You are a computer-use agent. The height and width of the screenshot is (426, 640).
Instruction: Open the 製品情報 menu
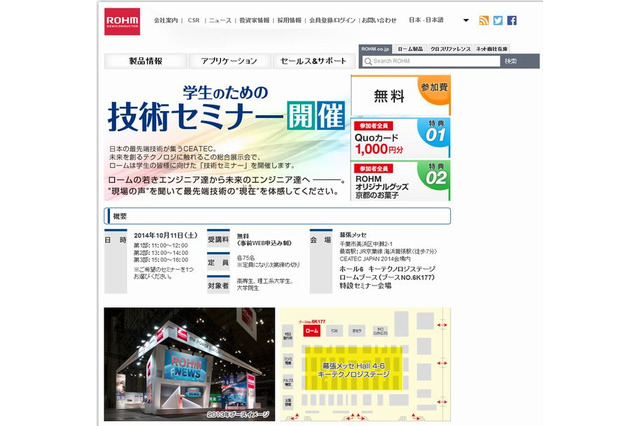coord(145,61)
